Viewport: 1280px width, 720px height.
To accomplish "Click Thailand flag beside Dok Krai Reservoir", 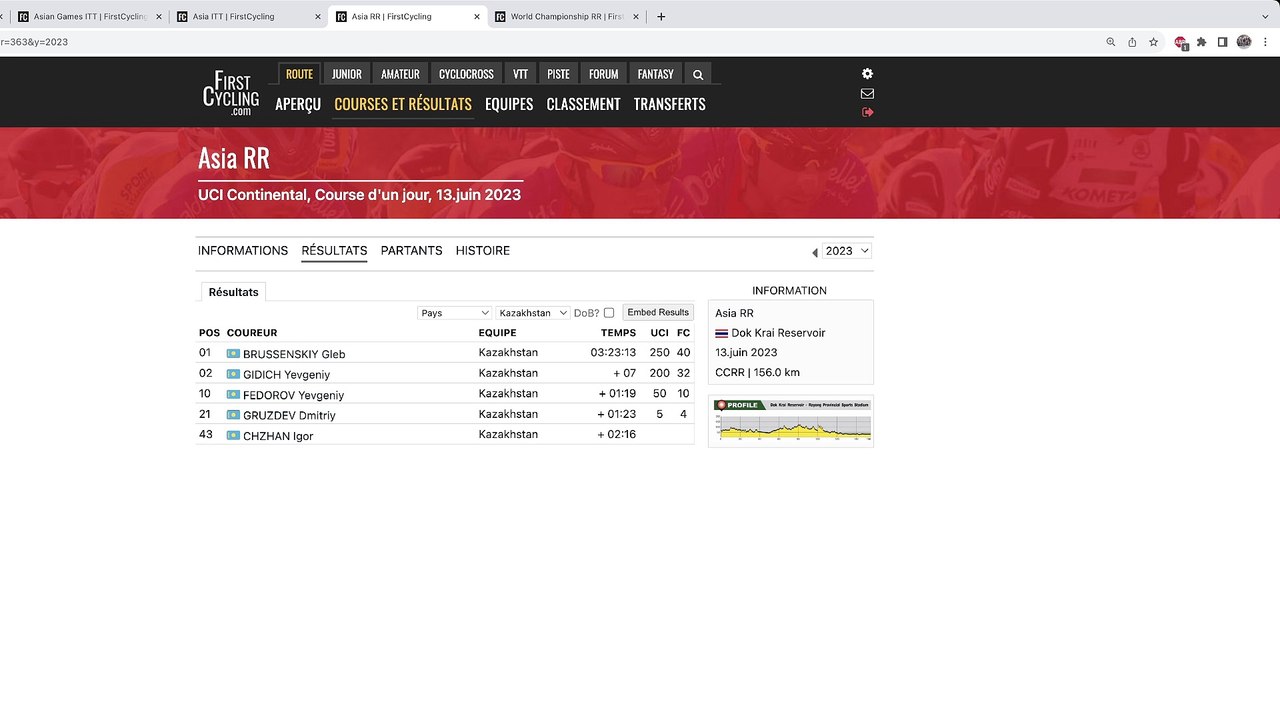I will pyautogui.click(x=722, y=333).
